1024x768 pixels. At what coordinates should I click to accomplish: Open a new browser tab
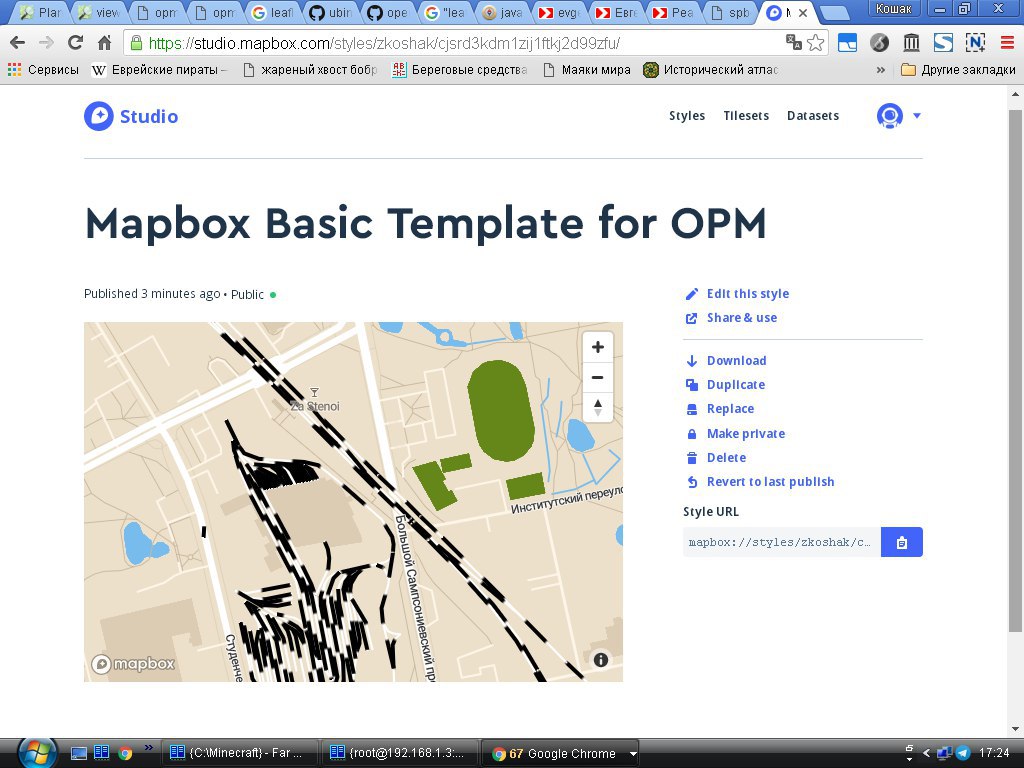[x=833, y=13]
